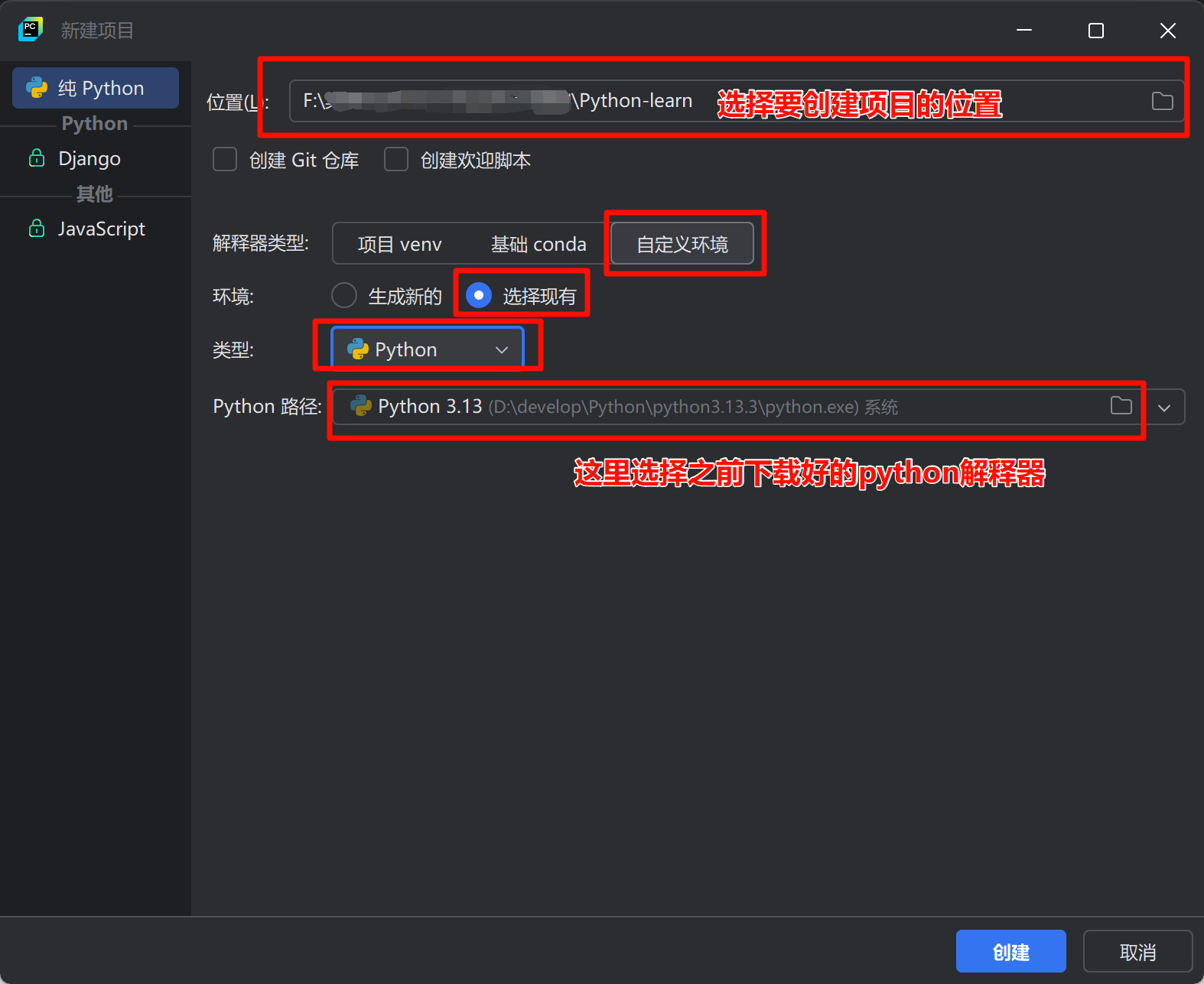Click the project location input field
The image size is (1204, 984).
(737, 101)
